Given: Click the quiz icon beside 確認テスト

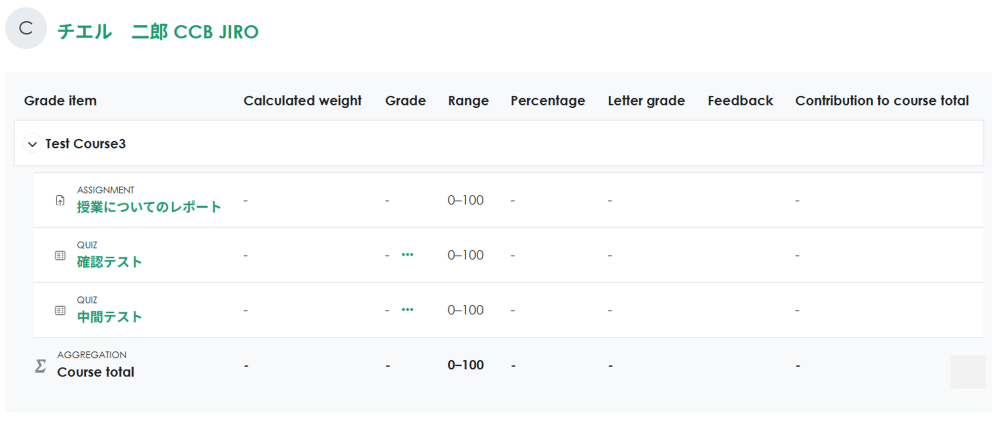Looking at the screenshot, I should [x=60, y=255].
